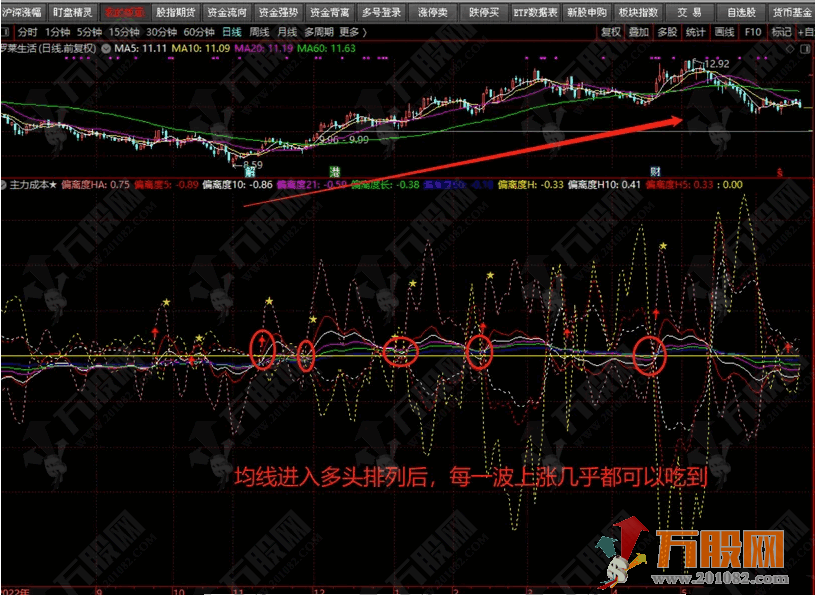The width and height of the screenshot is (815, 595).
Task: Click the 偏离度HA: 0.75 value
Action: pyautogui.click(x=95, y=184)
